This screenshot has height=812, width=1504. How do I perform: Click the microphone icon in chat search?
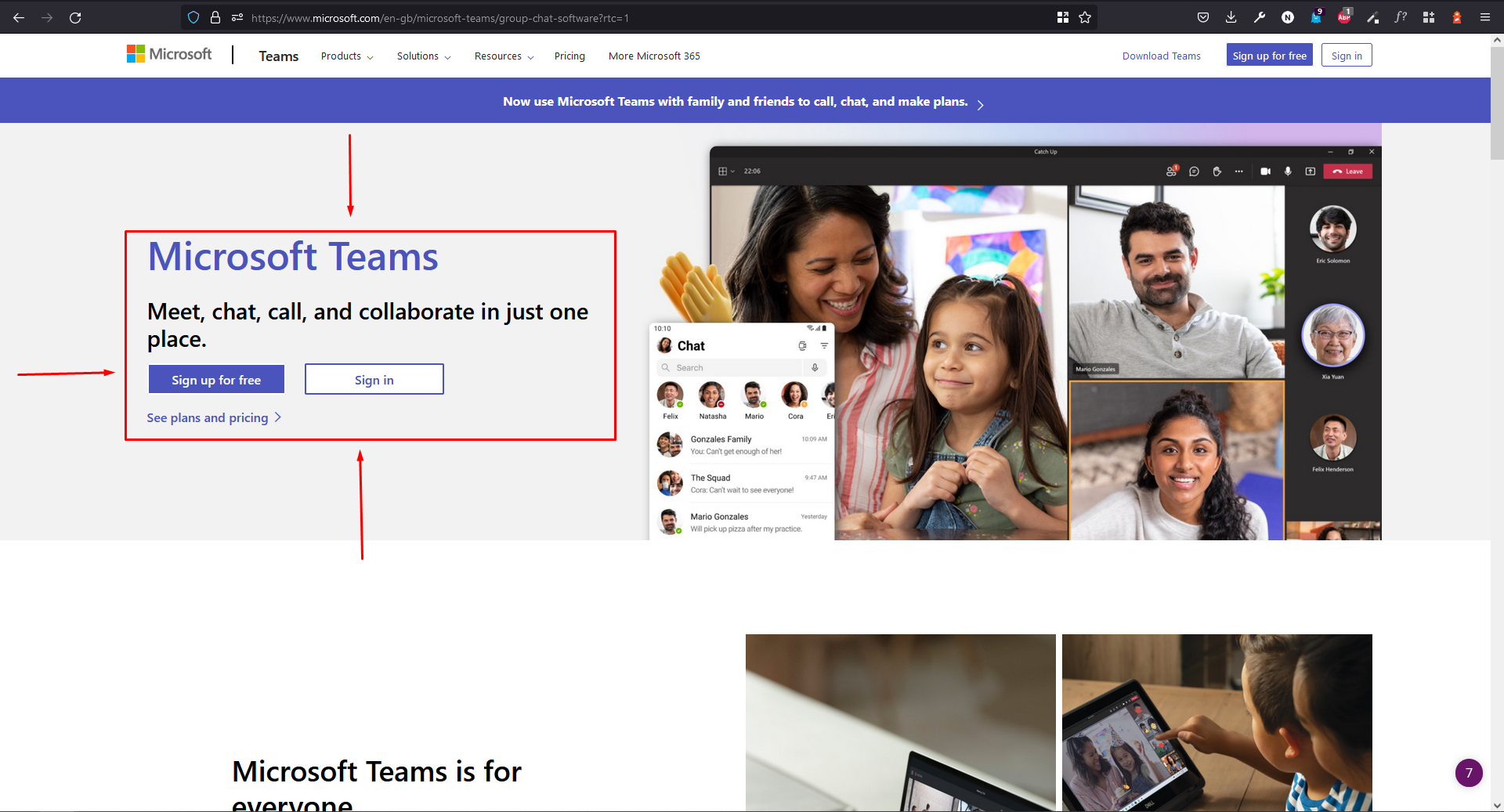815,368
